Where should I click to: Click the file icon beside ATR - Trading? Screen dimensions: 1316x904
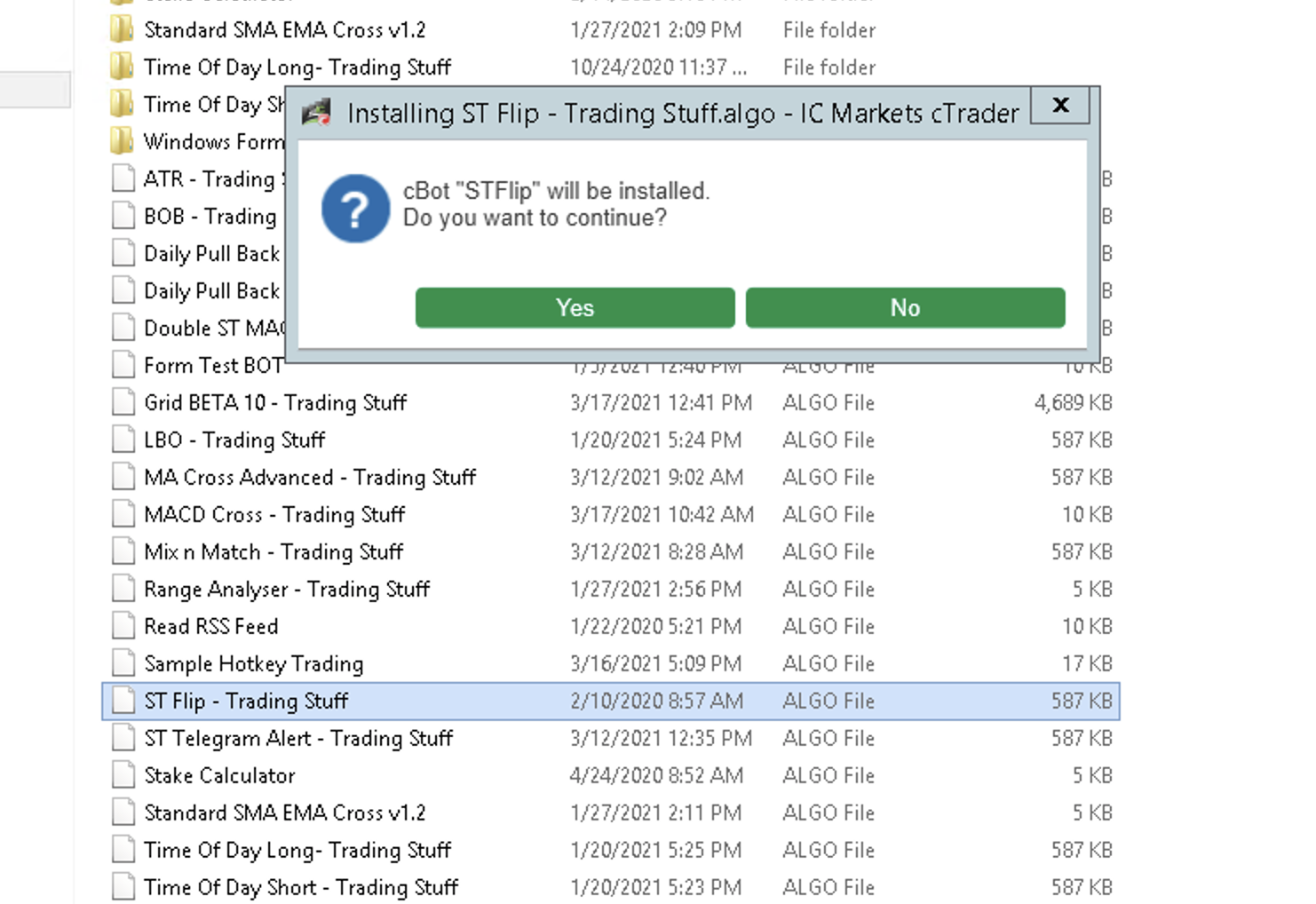pos(123,178)
